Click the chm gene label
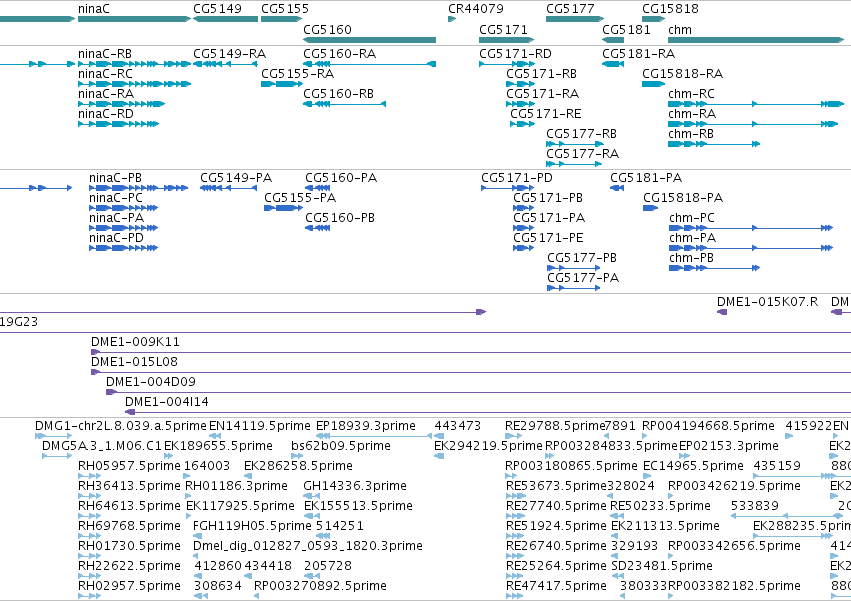 click(679, 29)
